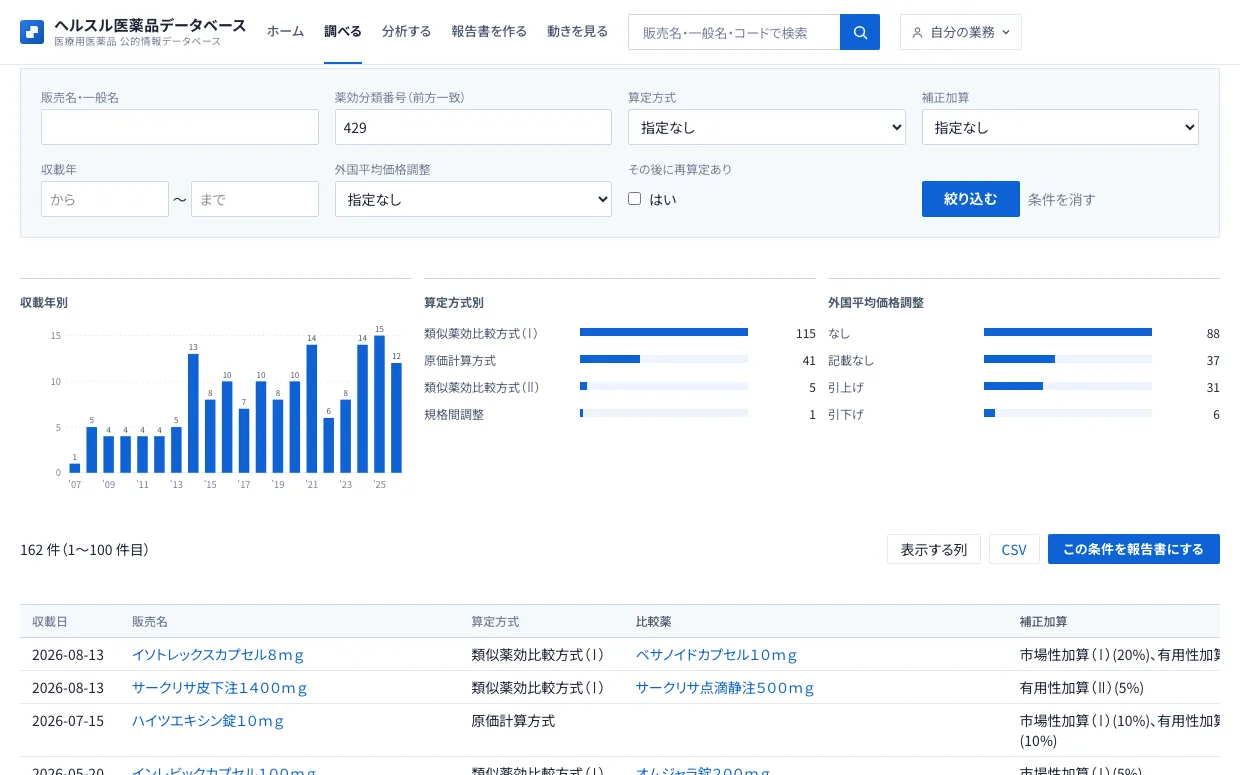Open the 自分の業務 dropdown menu
1240x775 pixels.
[x=961, y=32]
